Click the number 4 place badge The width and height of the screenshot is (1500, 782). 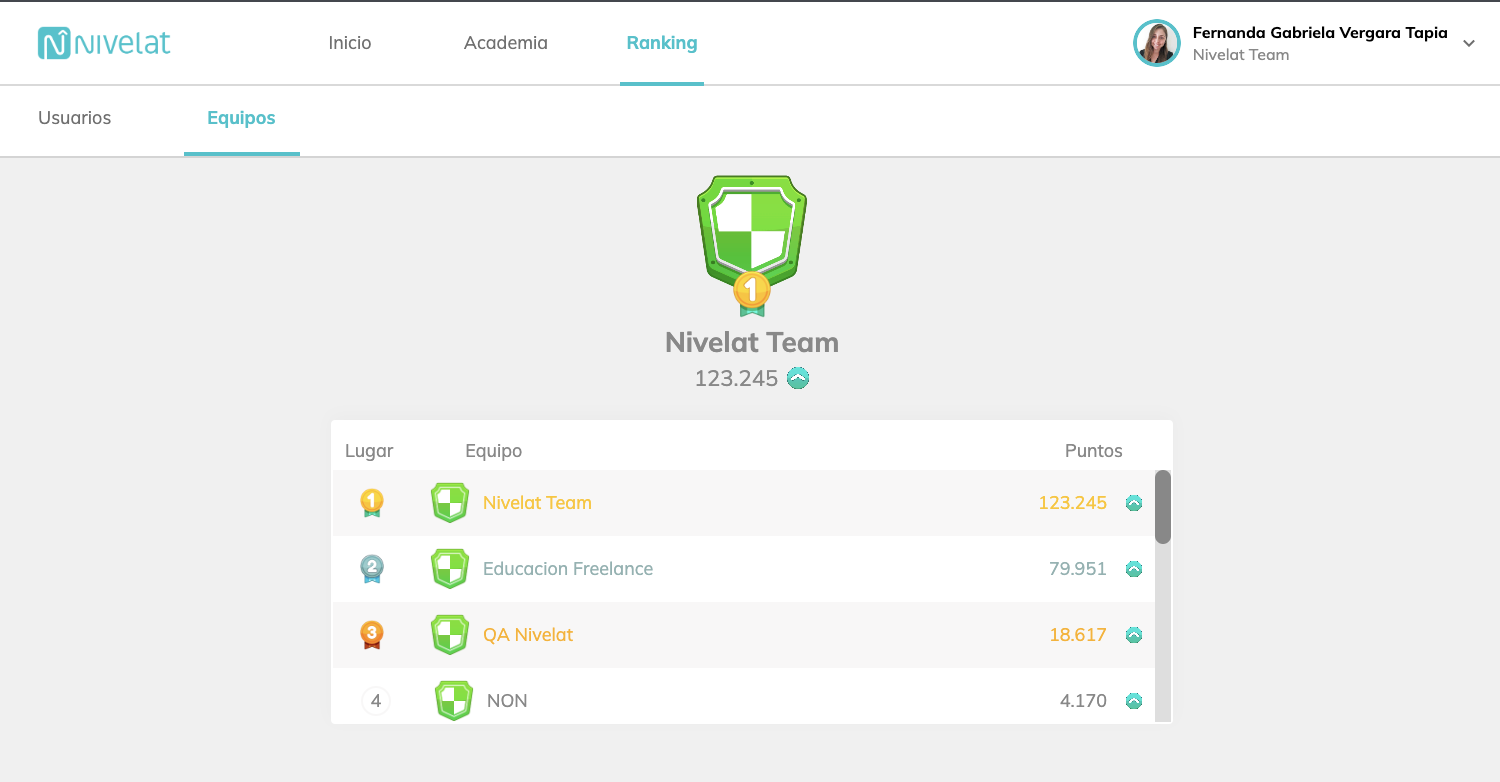[x=376, y=701]
